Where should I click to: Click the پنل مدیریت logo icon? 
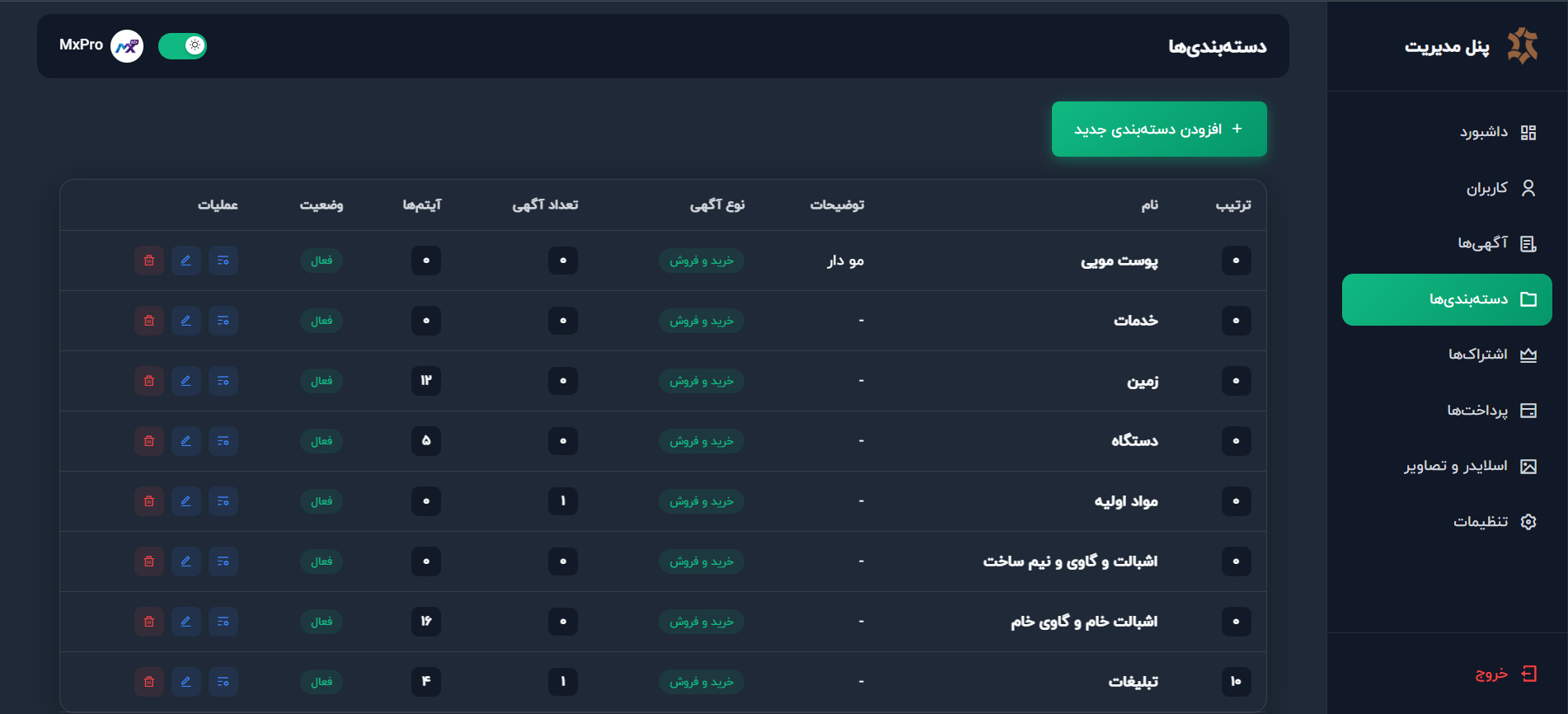pos(1523,46)
